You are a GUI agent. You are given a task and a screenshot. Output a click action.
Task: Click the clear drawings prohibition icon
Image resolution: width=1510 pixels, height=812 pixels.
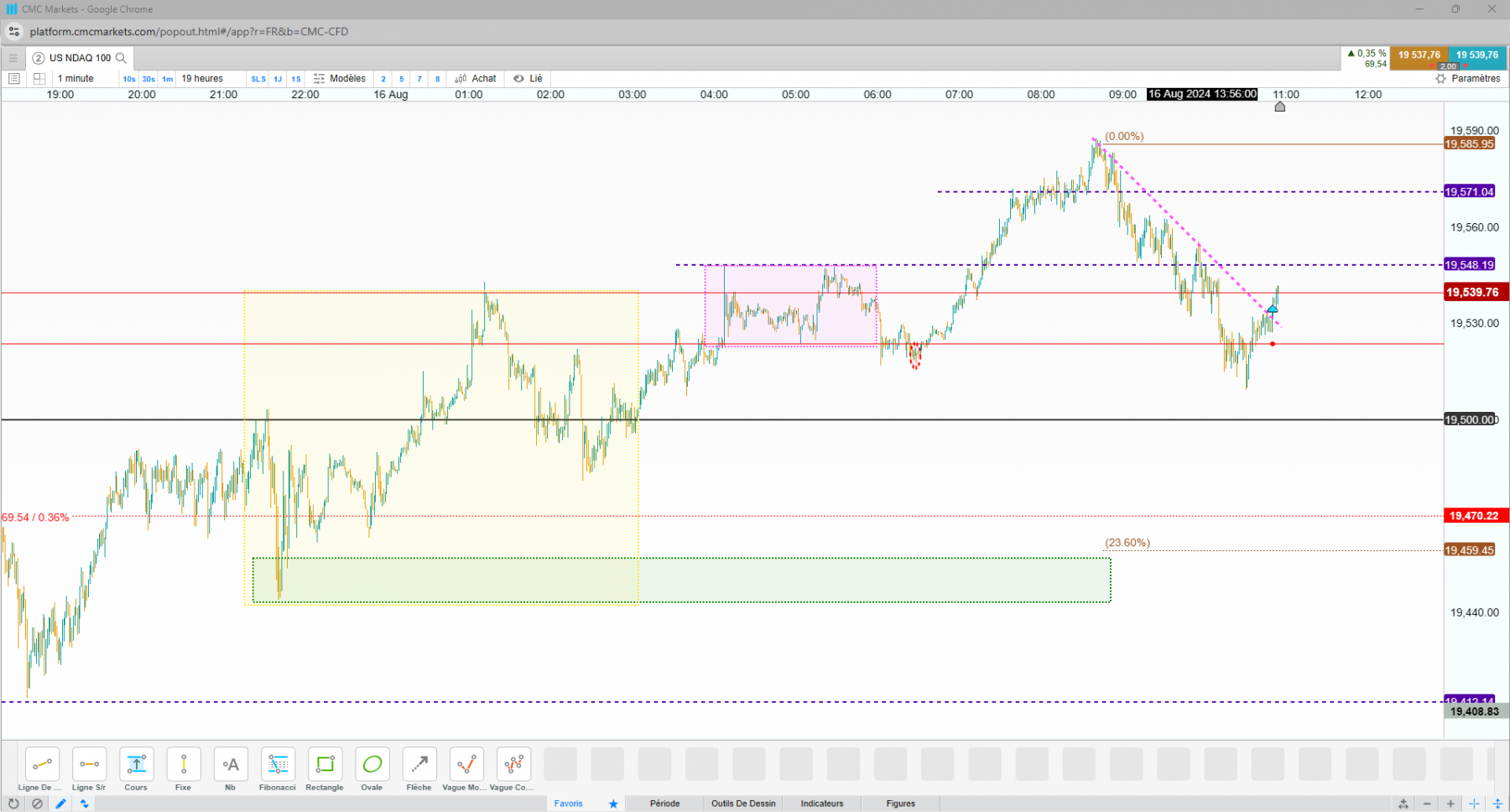pos(37,804)
